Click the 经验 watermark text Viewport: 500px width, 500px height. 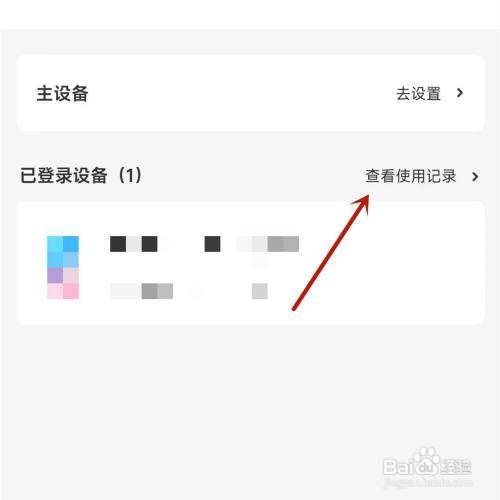[455, 466]
